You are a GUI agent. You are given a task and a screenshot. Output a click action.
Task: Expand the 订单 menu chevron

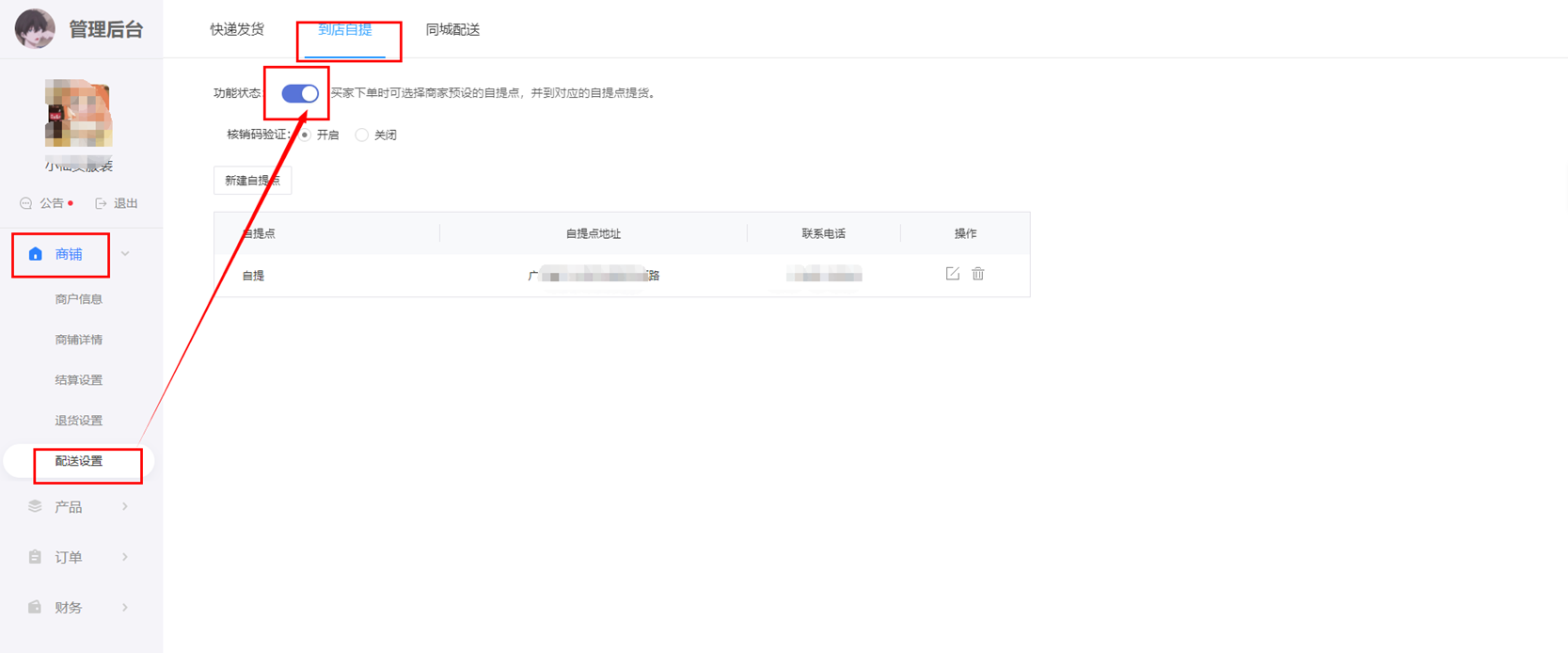[125, 557]
